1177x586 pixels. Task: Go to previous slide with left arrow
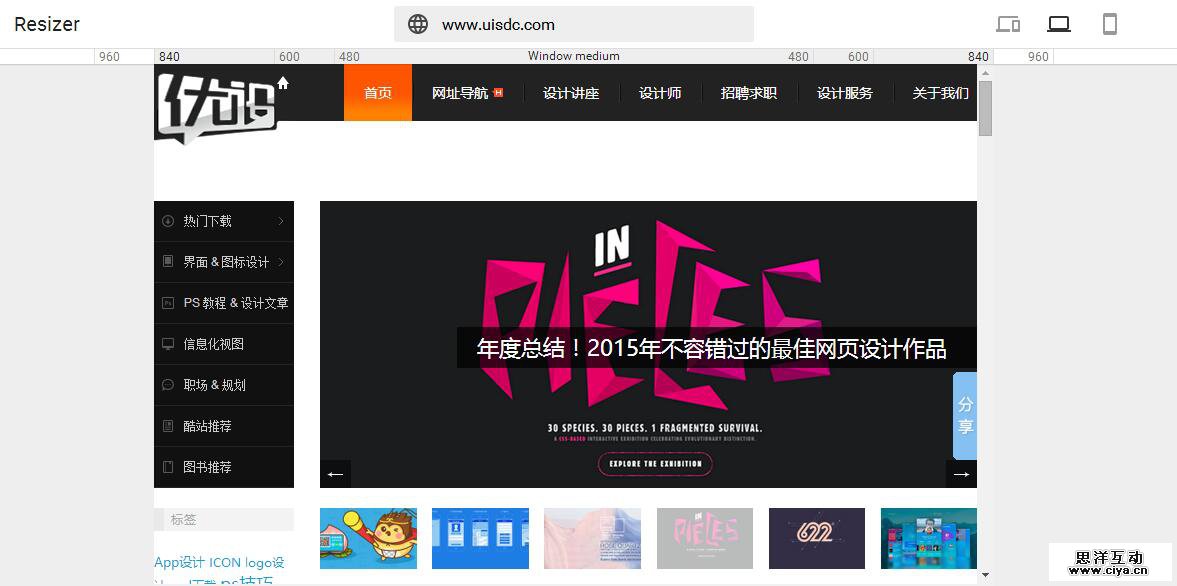[x=335, y=474]
